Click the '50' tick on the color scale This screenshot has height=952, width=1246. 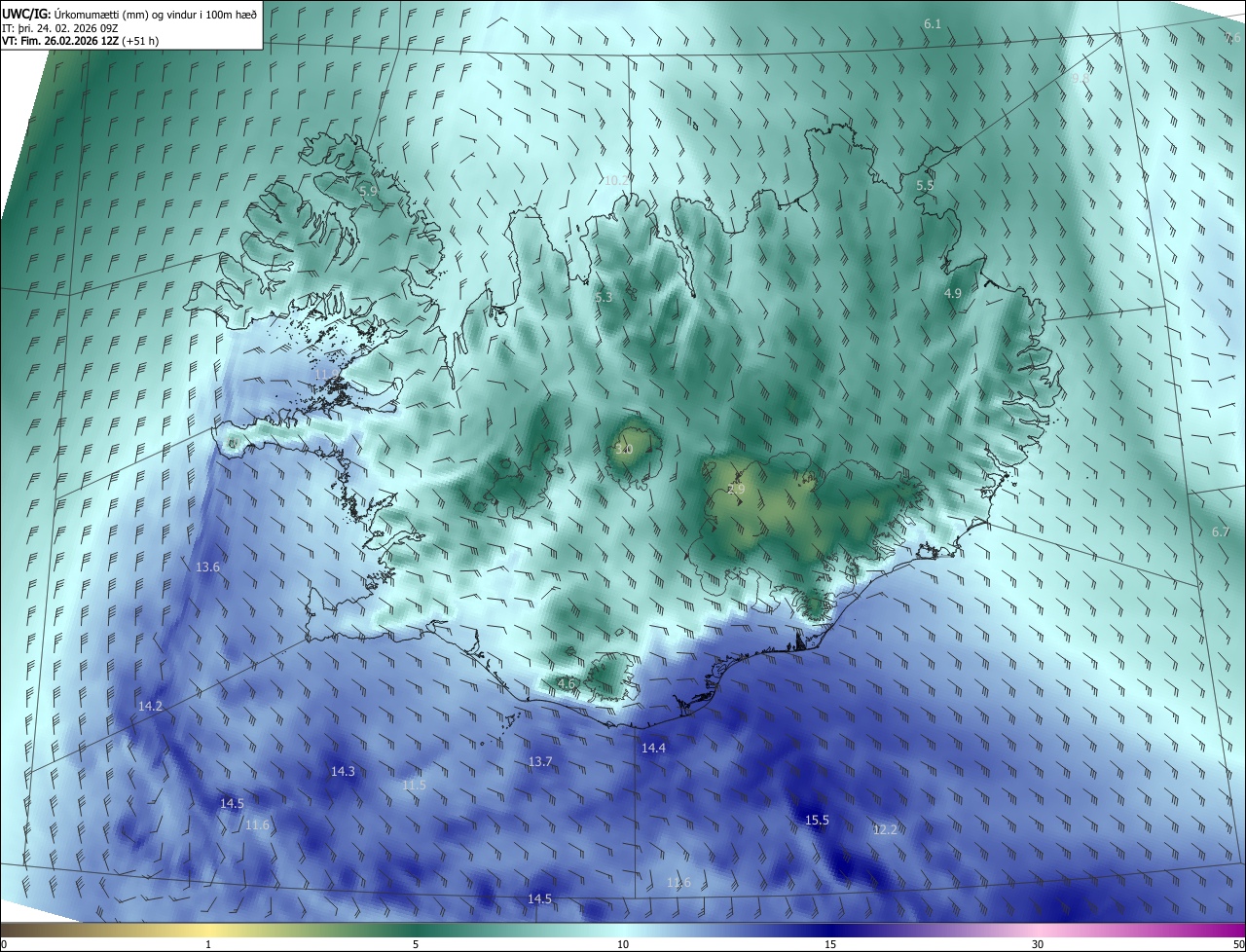pos(1238,944)
